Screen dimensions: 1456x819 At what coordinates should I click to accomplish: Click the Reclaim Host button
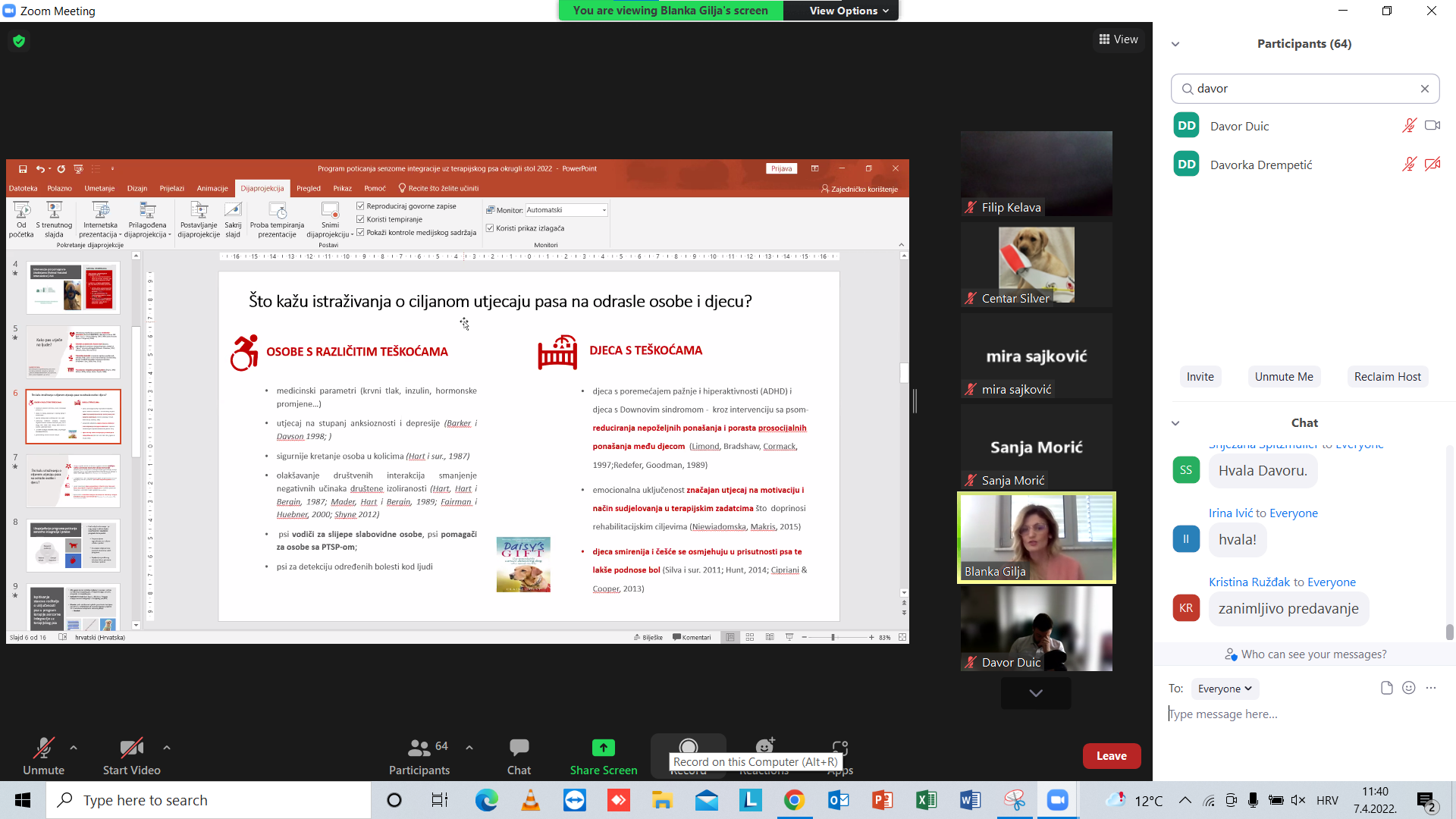(x=1387, y=377)
